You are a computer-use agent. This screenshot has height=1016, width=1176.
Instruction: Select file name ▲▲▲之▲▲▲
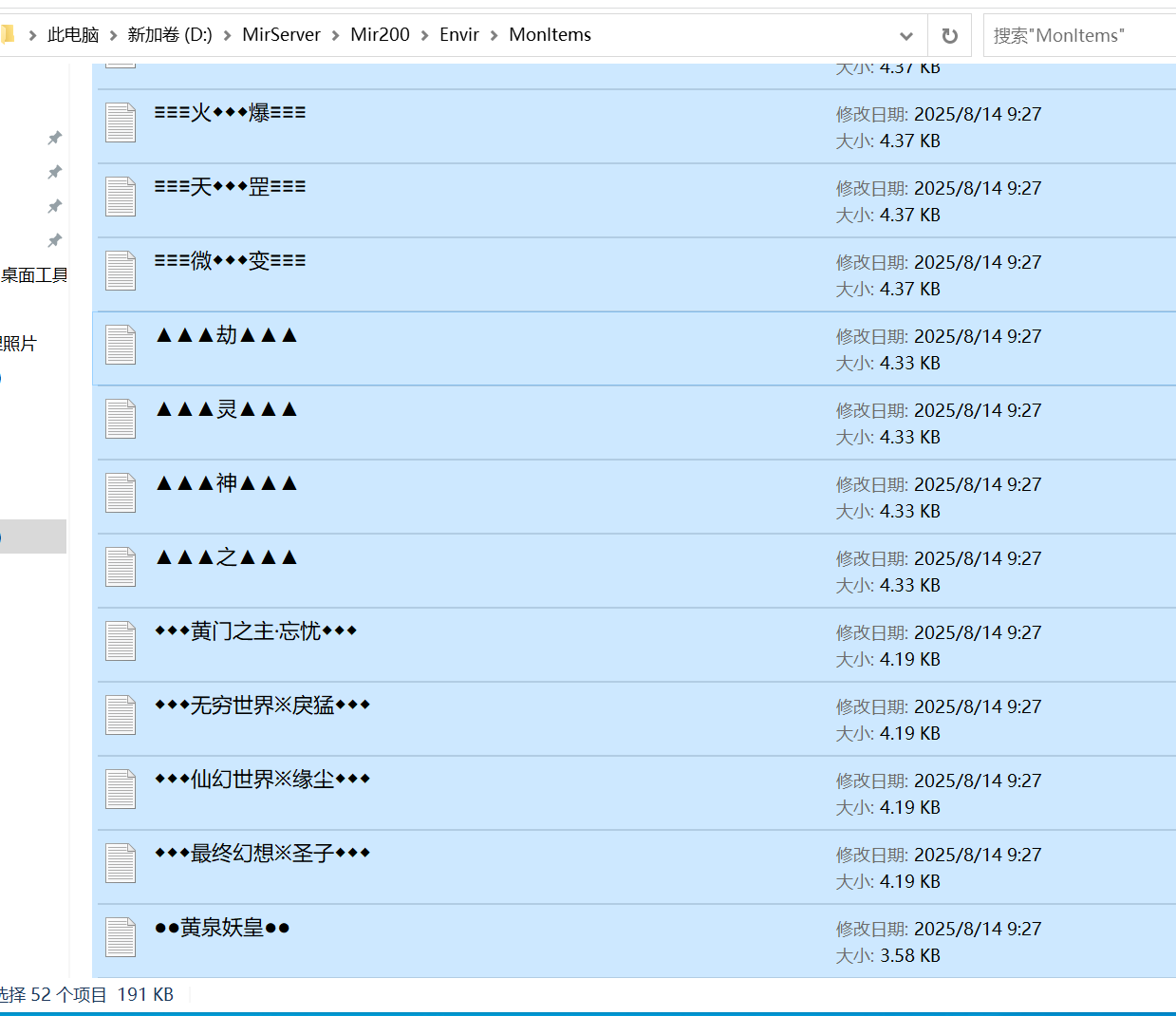227,557
